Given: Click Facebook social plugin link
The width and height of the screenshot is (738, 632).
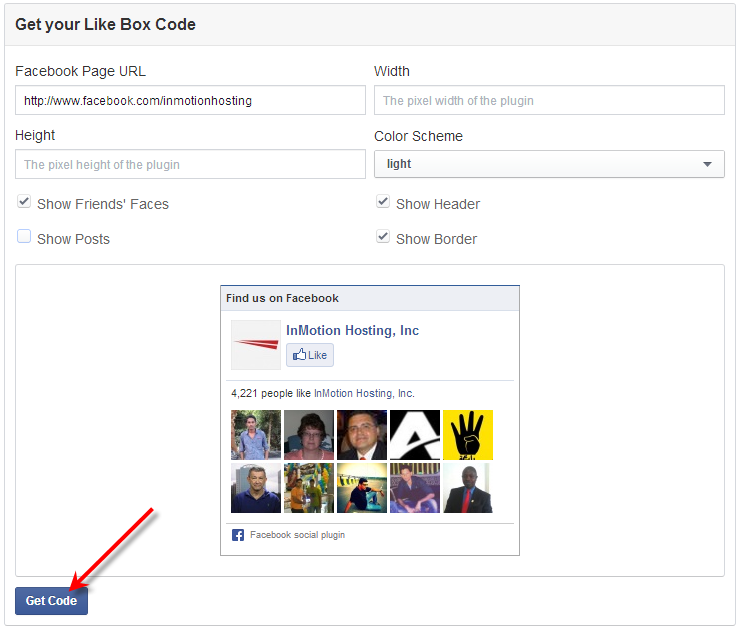Looking at the screenshot, I should tap(297, 535).
